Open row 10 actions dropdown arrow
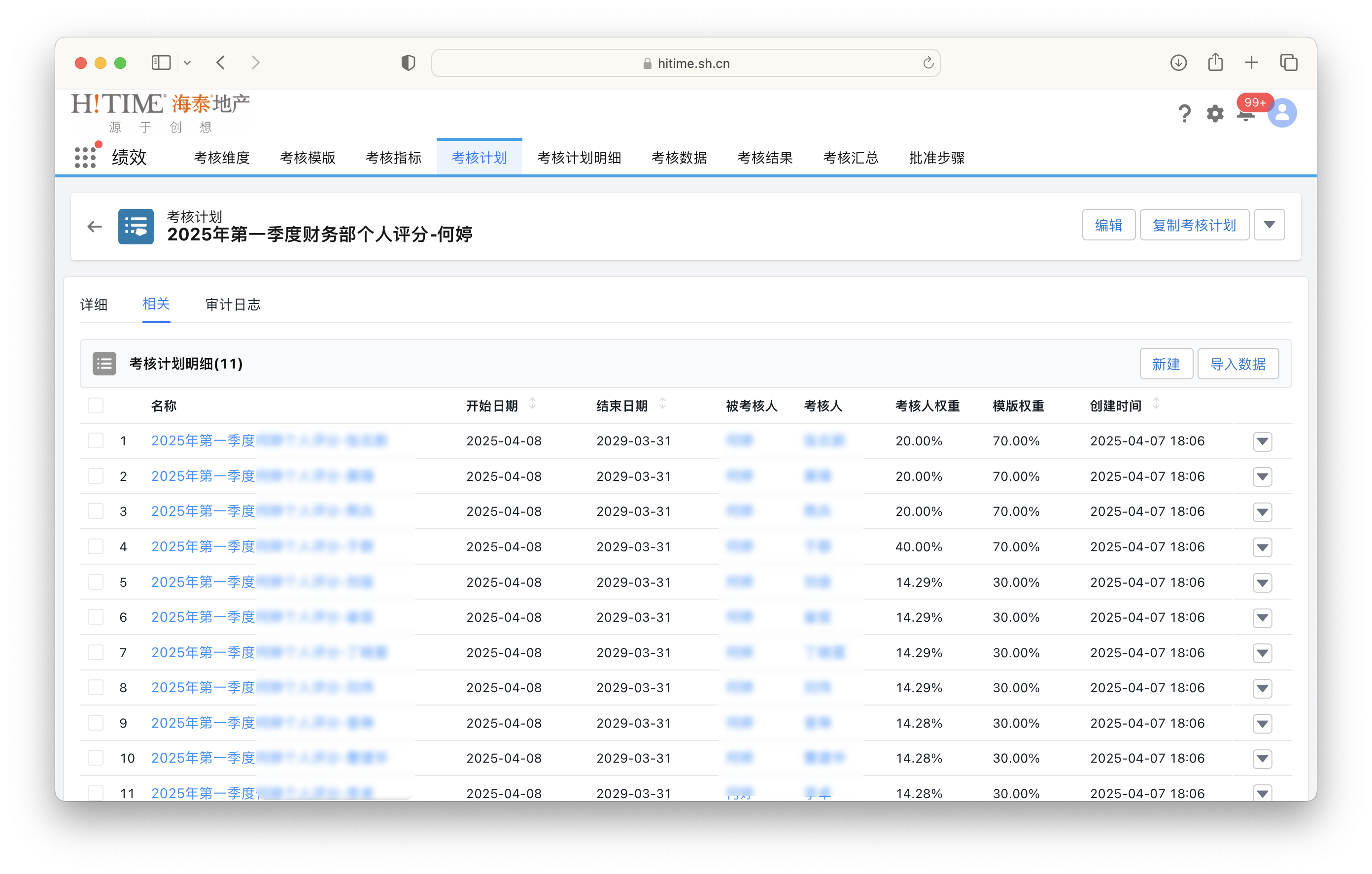Image resolution: width=1372 pixels, height=874 pixels. 1262,758
